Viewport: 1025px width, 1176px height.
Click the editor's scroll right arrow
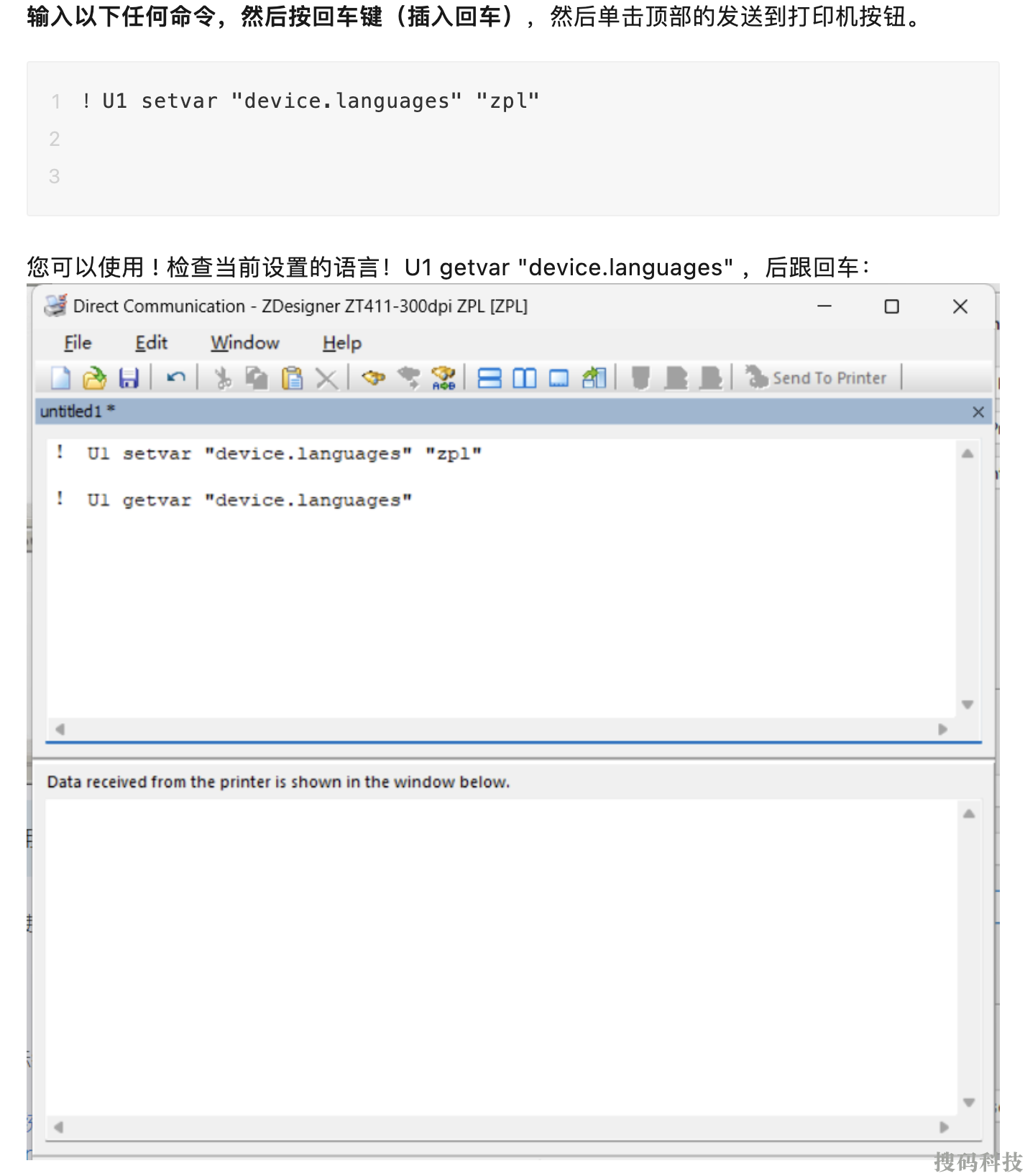point(942,729)
